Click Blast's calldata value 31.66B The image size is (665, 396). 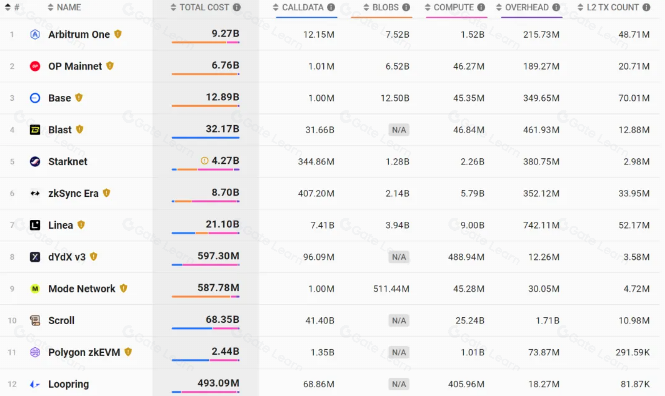click(x=320, y=130)
